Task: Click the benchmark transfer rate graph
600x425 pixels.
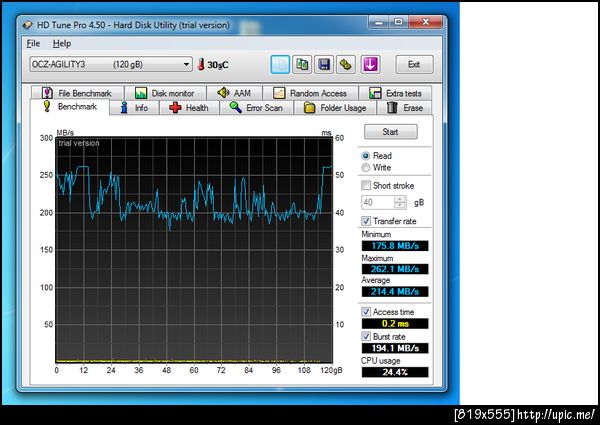Action: click(194, 250)
